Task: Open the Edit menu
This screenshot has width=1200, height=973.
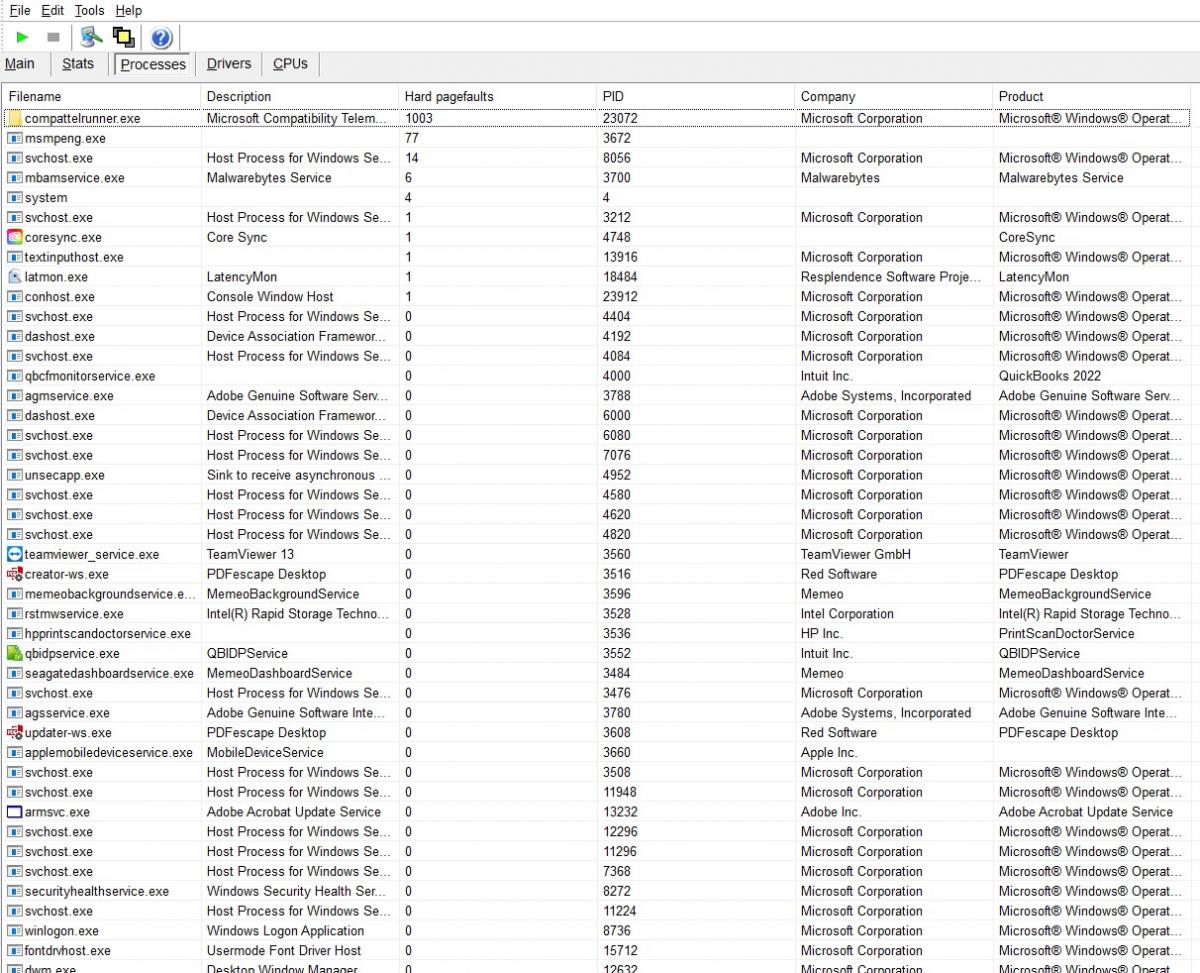Action: tap(53, 10)
